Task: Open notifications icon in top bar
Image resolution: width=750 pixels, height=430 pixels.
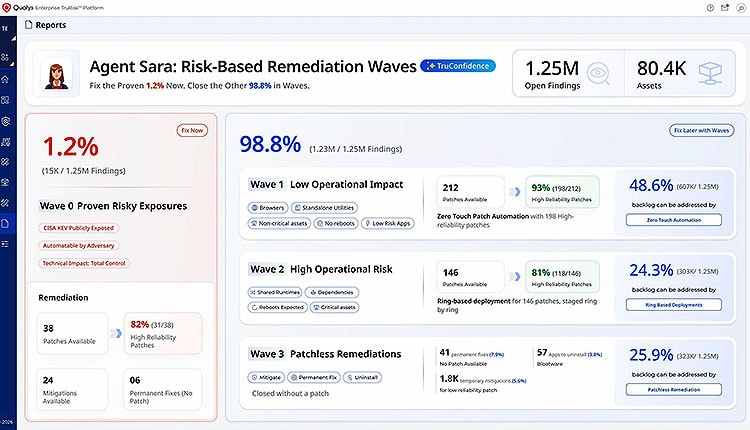Action: coord(725,8)
